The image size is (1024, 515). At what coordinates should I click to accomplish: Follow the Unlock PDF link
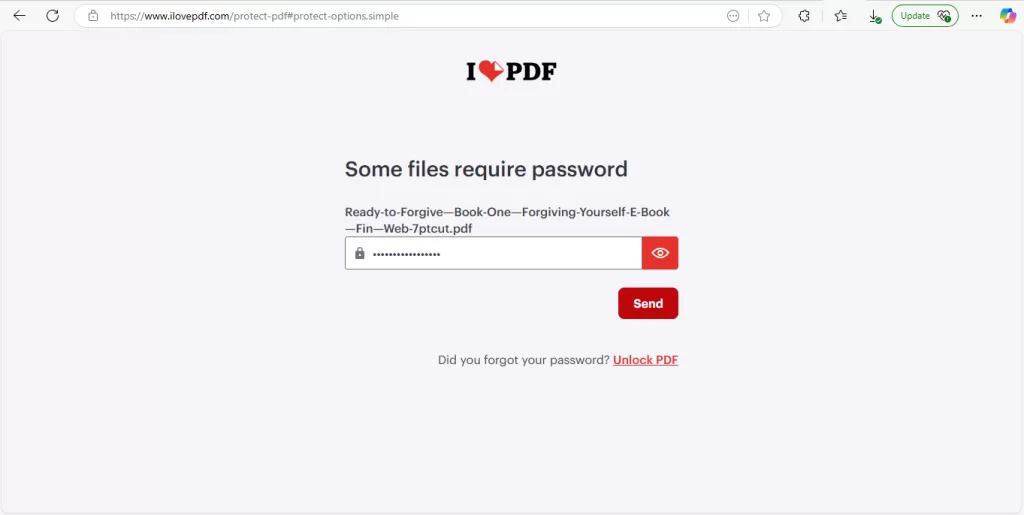click(645, 360)
